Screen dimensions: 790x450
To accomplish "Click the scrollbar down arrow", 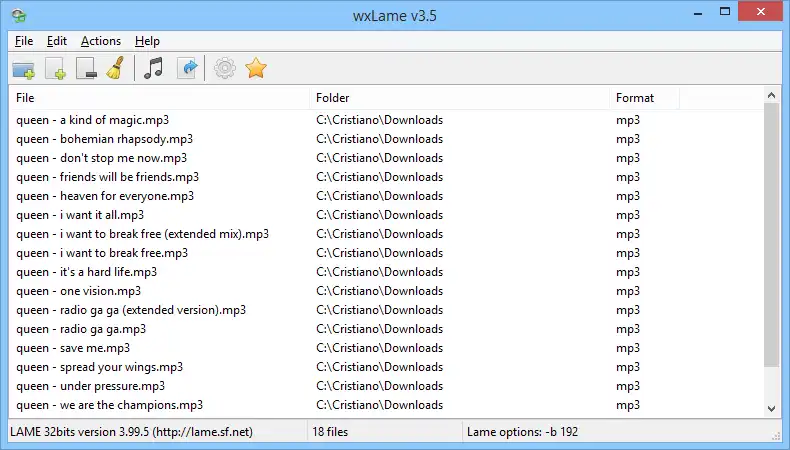I will tap(771, 409).
